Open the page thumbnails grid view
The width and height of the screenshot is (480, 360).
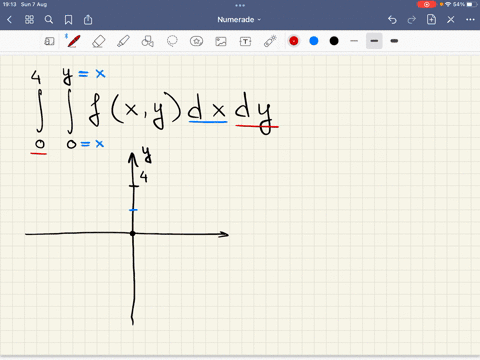(x=29, y=20)
